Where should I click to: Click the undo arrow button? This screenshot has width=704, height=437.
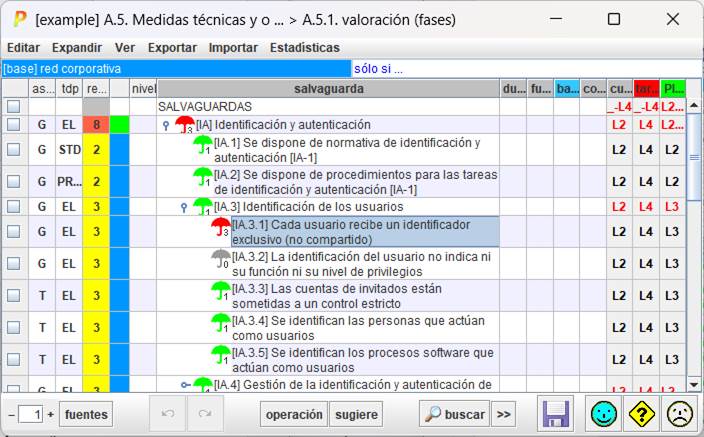click(x=167, y=414)
